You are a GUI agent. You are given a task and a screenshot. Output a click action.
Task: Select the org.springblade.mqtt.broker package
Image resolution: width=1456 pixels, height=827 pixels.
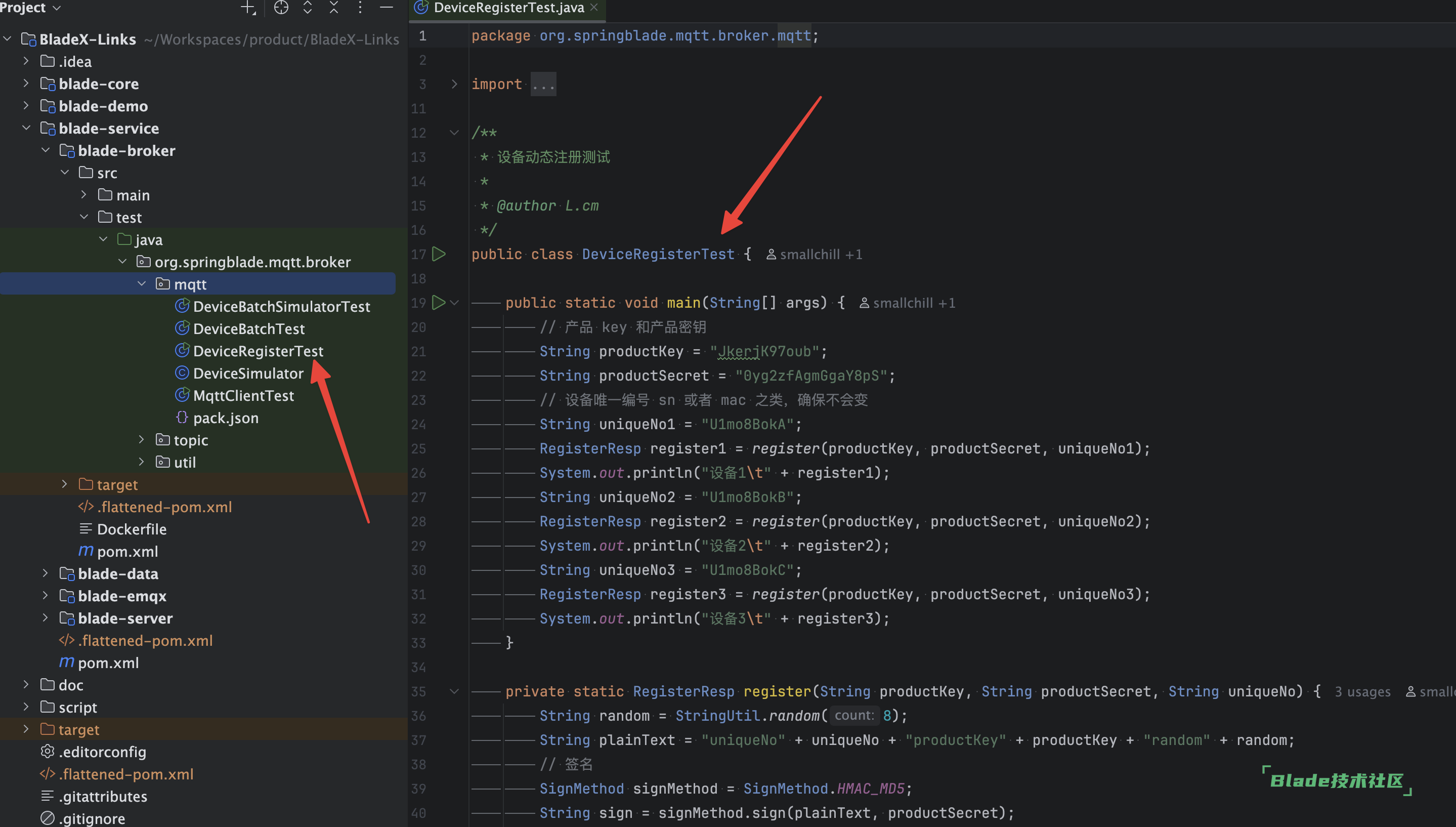pos(252,262)
